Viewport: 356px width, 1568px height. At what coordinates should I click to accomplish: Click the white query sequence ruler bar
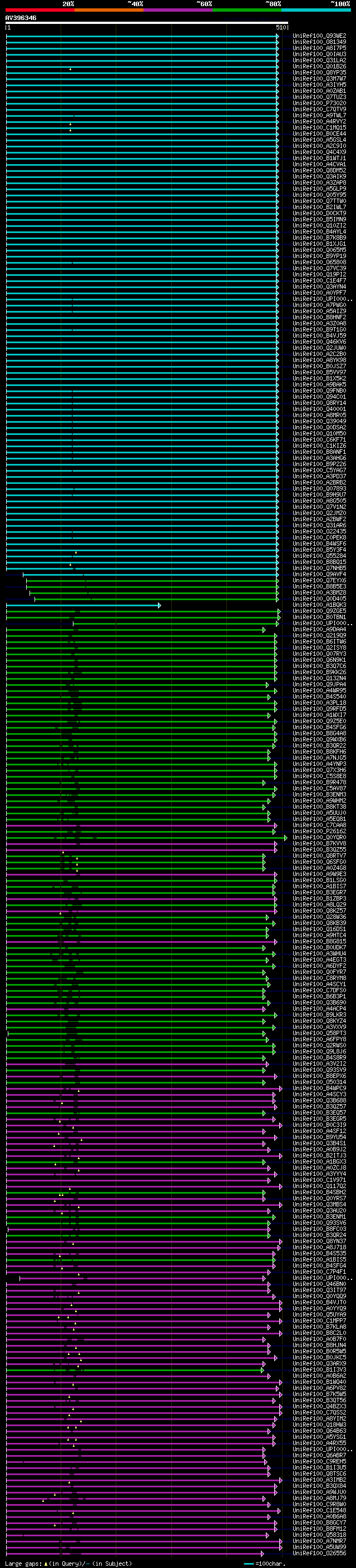tap(147, 23)
